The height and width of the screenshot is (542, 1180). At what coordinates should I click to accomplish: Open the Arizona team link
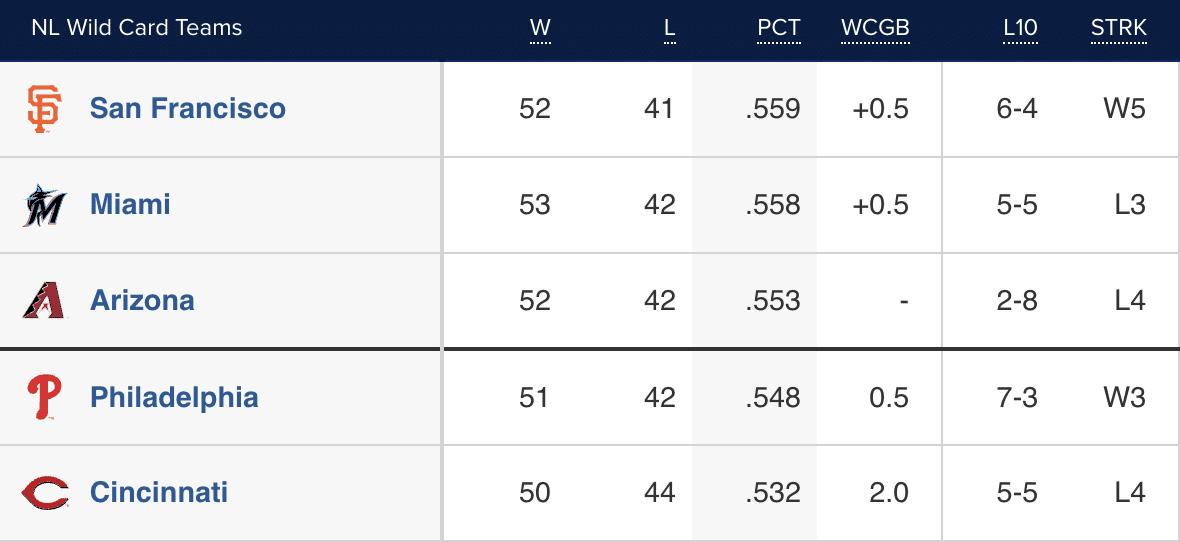point(142,300)
